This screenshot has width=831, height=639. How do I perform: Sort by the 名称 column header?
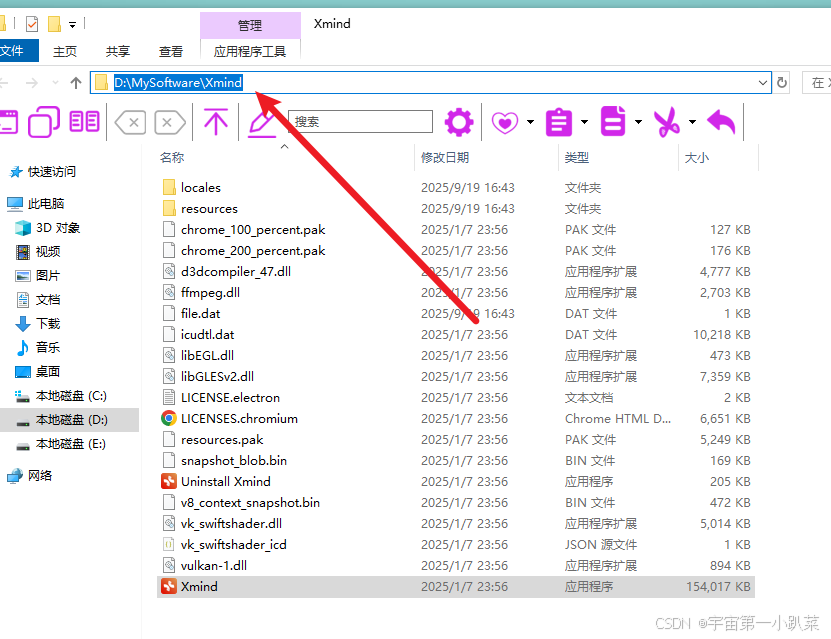(172, 157)
